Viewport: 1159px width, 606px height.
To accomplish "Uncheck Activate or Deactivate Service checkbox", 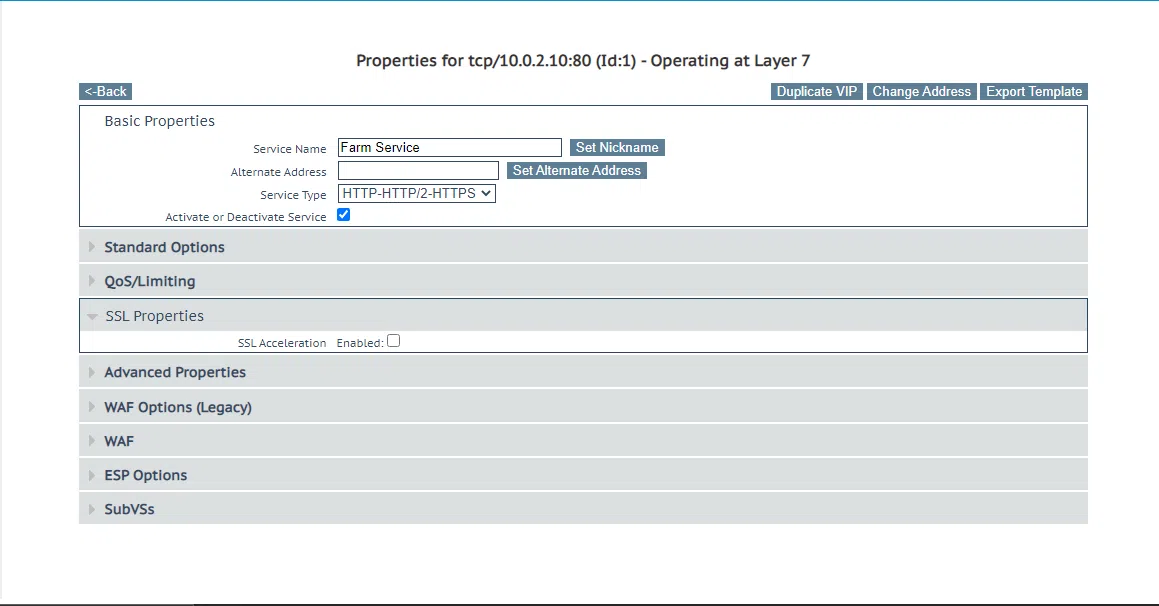I will coord(344,215).
